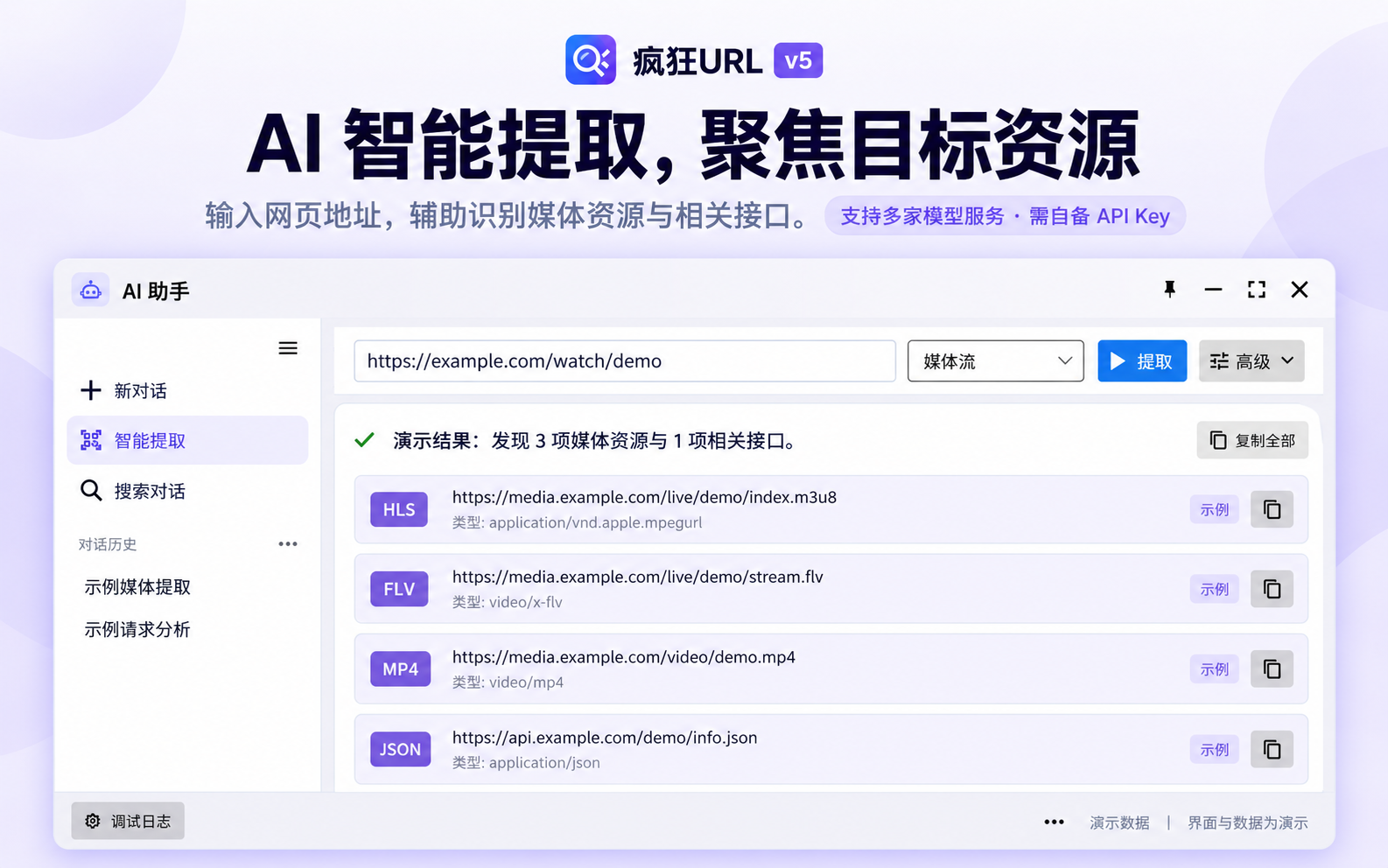Click the green success checkmark icon

(365, 440)
